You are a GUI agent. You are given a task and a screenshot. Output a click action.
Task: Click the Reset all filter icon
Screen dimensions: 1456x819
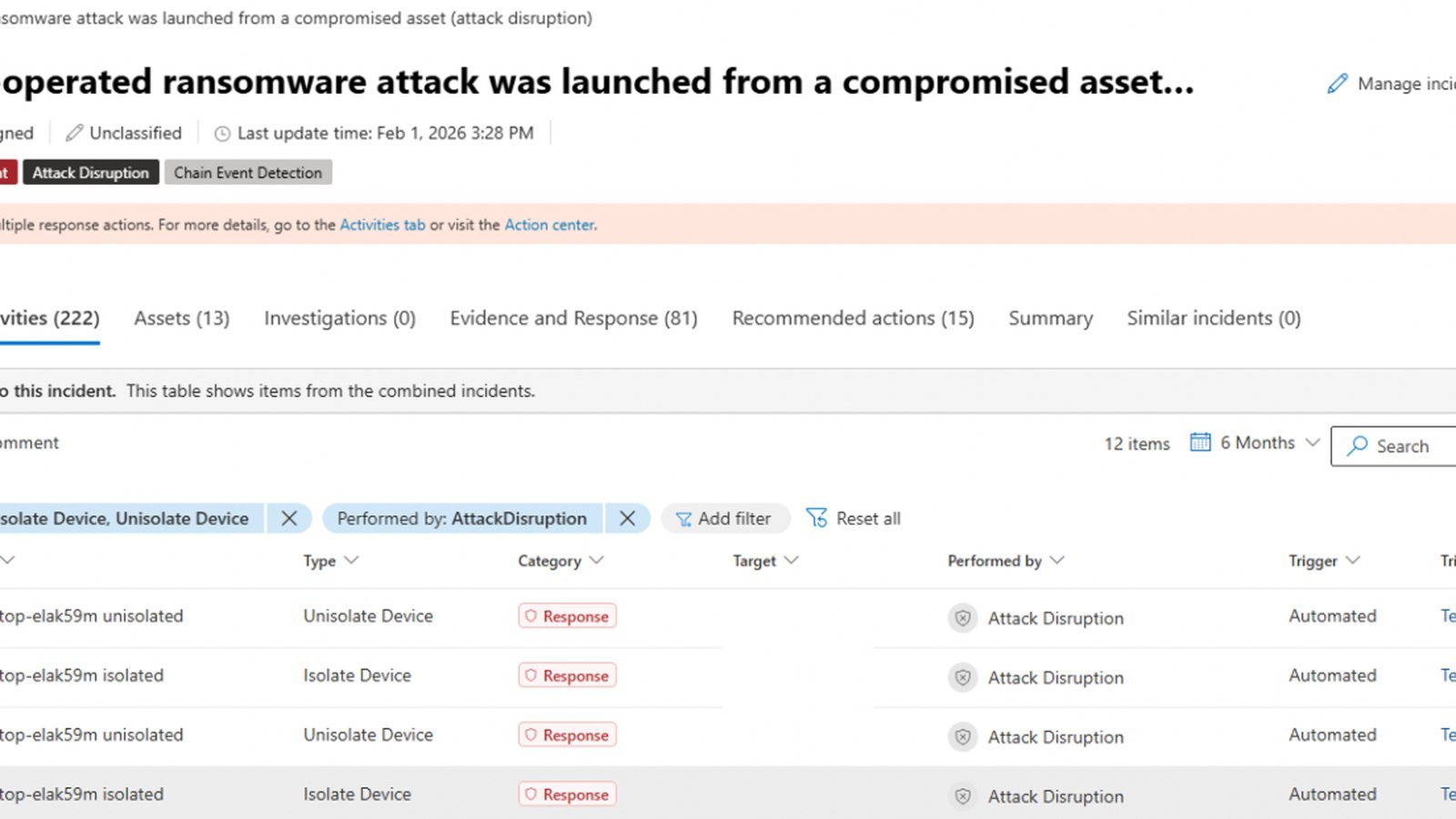[x=816, y=518]
